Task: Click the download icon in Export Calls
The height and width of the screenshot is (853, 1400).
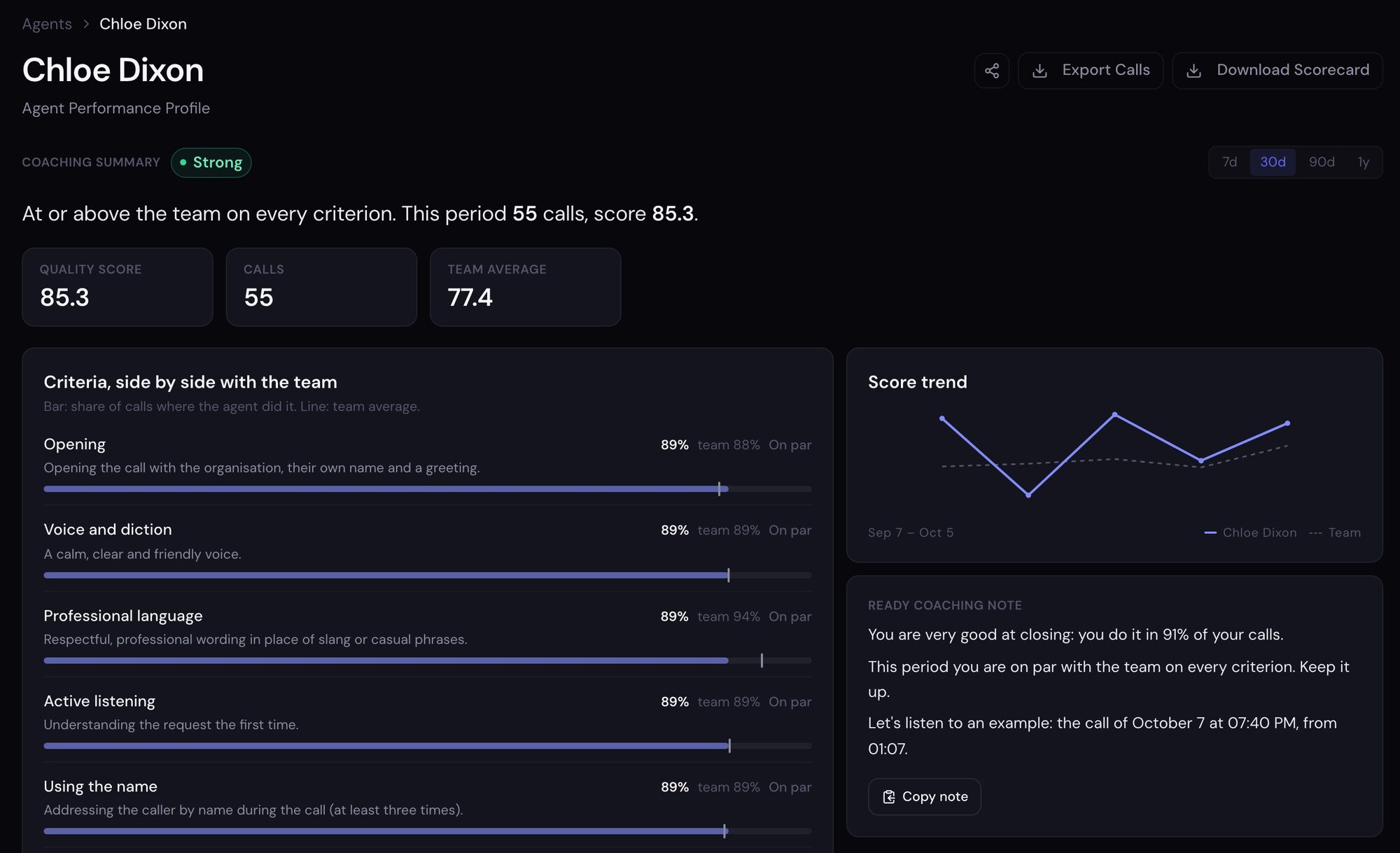Action: point(1039,71)
